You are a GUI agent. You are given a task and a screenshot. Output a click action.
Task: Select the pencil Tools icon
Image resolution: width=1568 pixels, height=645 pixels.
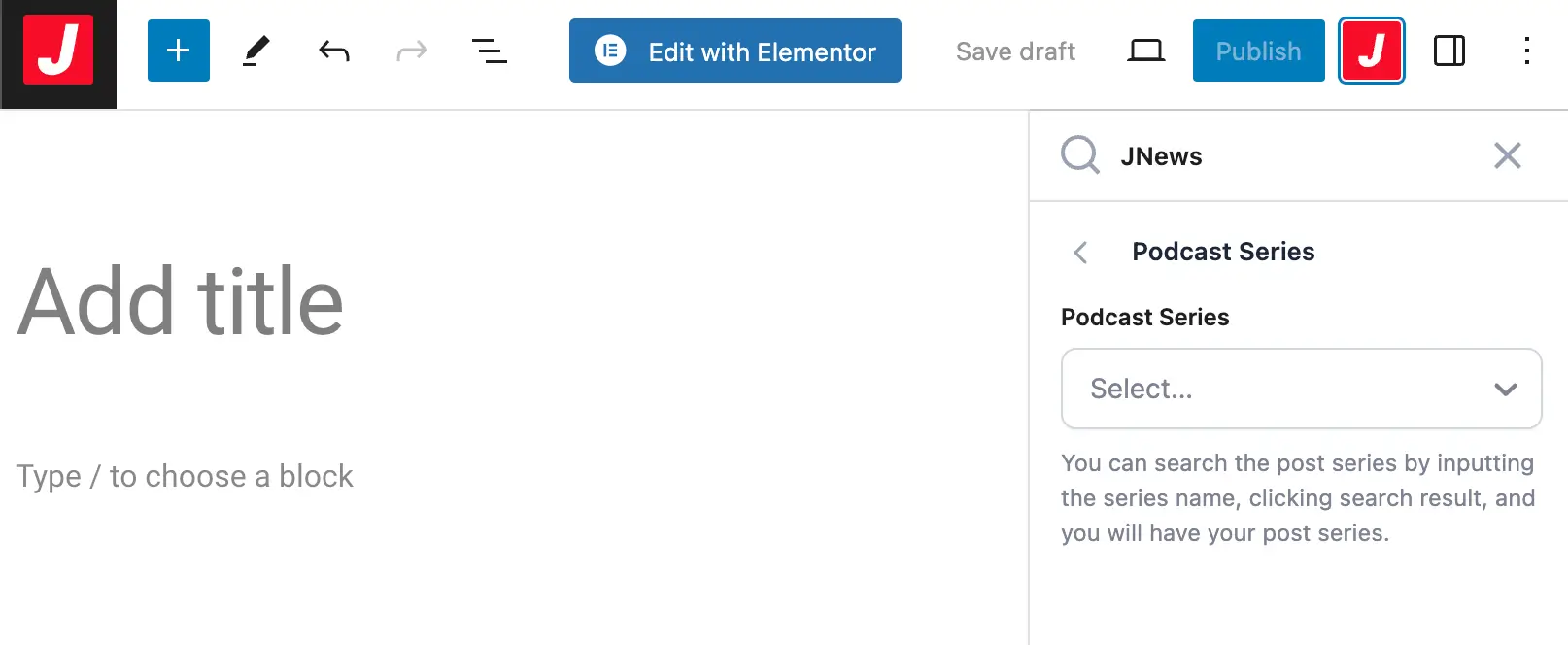click(256, 51)
